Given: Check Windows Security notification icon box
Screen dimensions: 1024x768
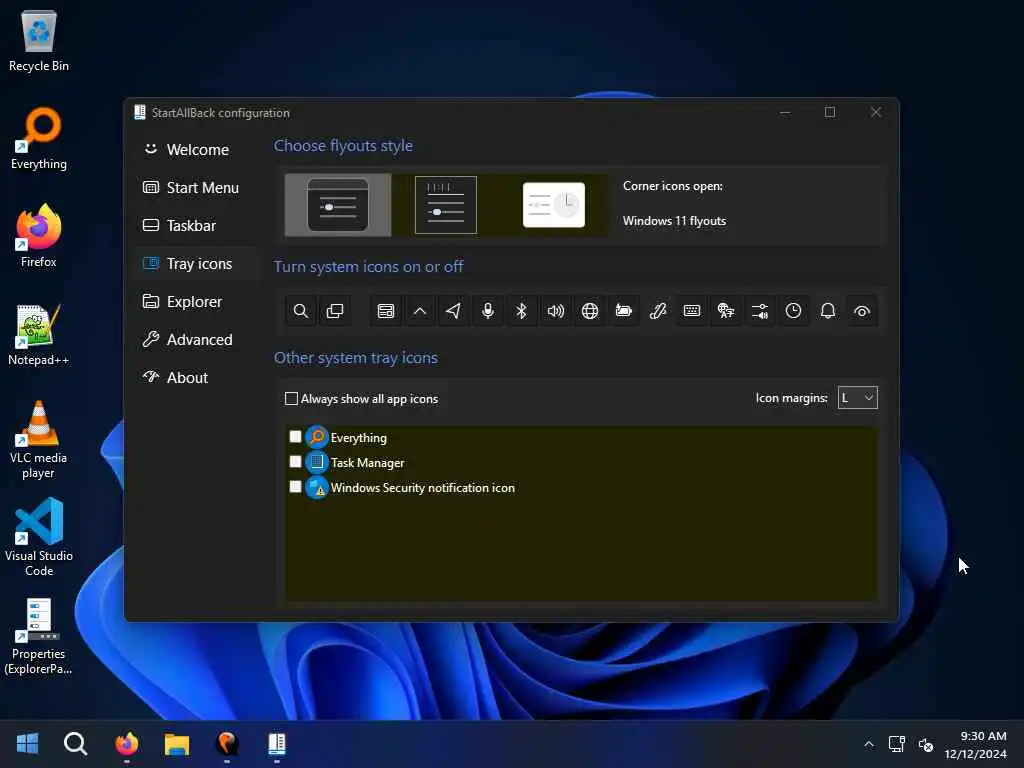Looking at the screenshot, I should click(x=295, y=487).
